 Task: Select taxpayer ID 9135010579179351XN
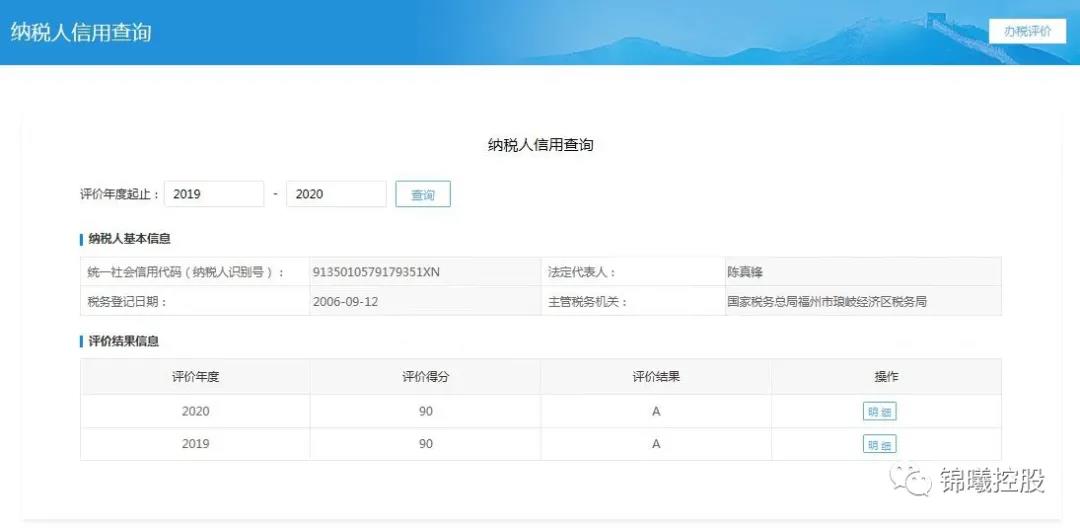pos(376,272)
